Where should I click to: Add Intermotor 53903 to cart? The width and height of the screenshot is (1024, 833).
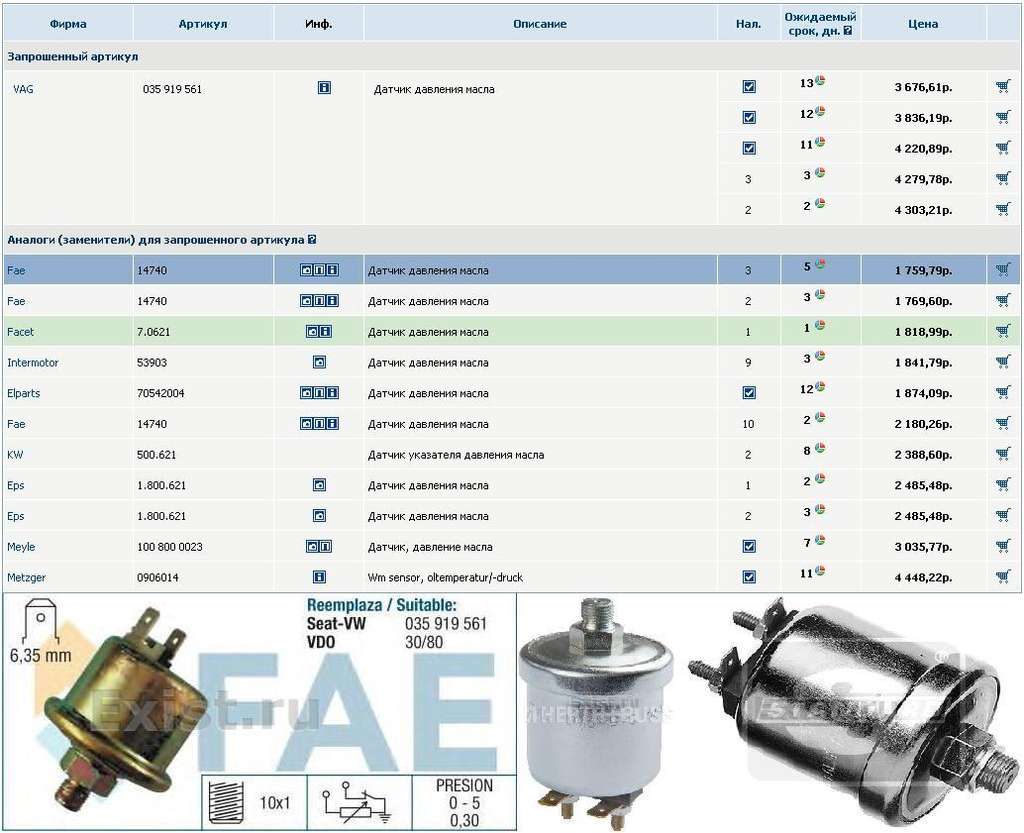(x=1003, y=362)
